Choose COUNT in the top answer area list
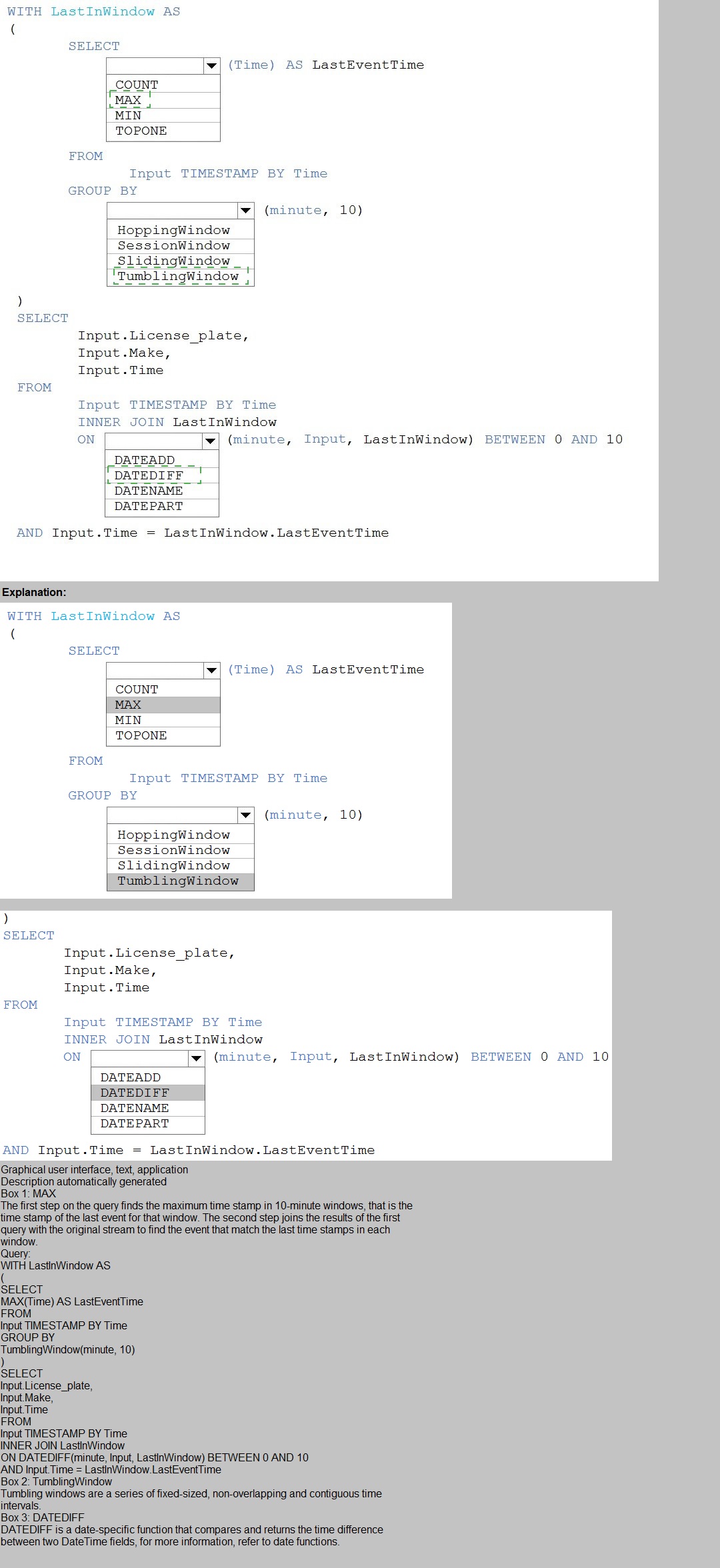 tap(137, 85)
